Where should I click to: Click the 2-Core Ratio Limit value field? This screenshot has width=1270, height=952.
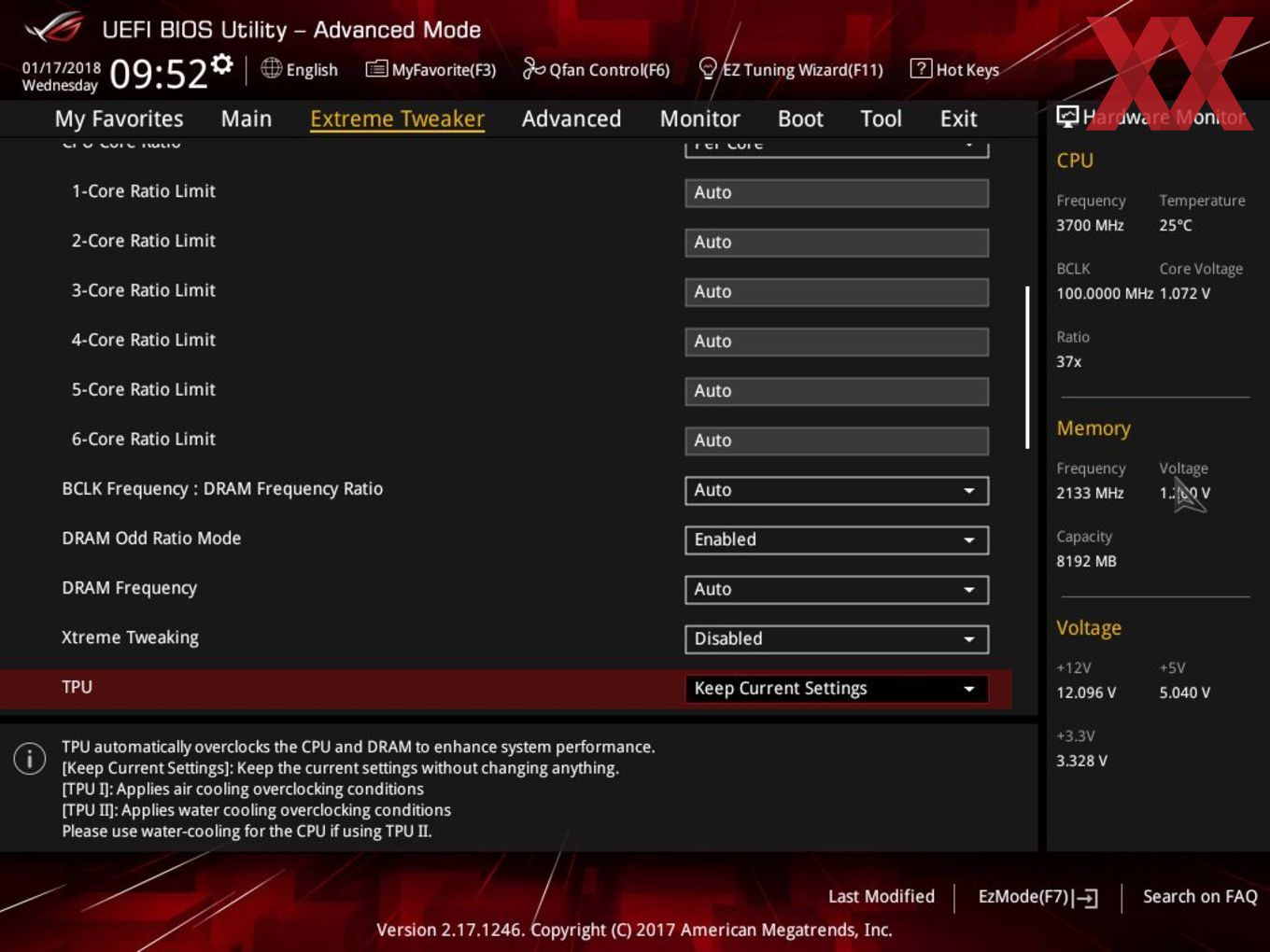click(x=837, y=242)
